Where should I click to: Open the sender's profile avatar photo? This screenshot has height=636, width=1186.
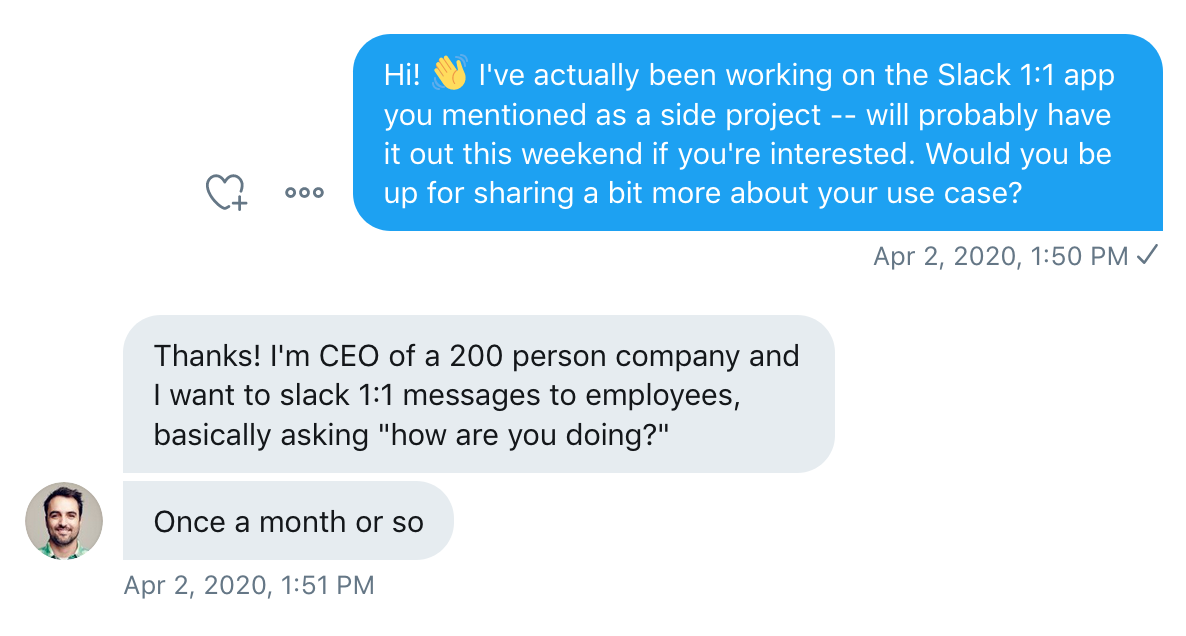64,520
